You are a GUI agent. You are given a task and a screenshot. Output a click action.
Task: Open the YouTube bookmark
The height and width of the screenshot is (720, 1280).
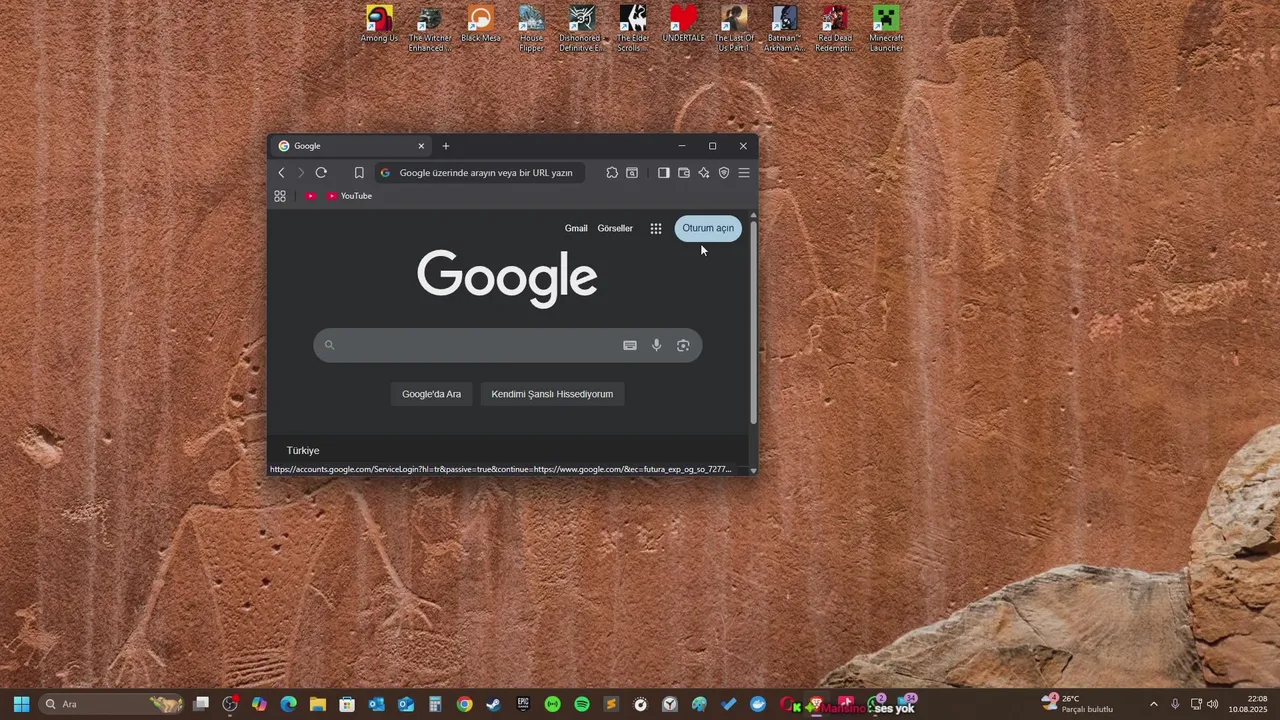pyautogui.click(x=349, y=196)
